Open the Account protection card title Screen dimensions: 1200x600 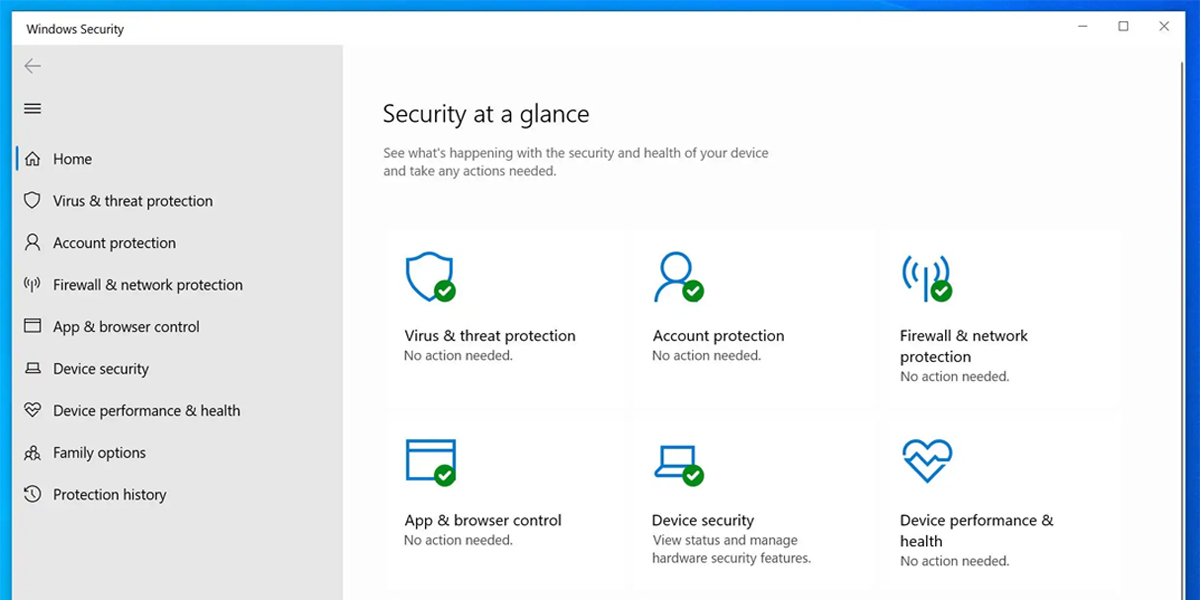coord(718,336)
